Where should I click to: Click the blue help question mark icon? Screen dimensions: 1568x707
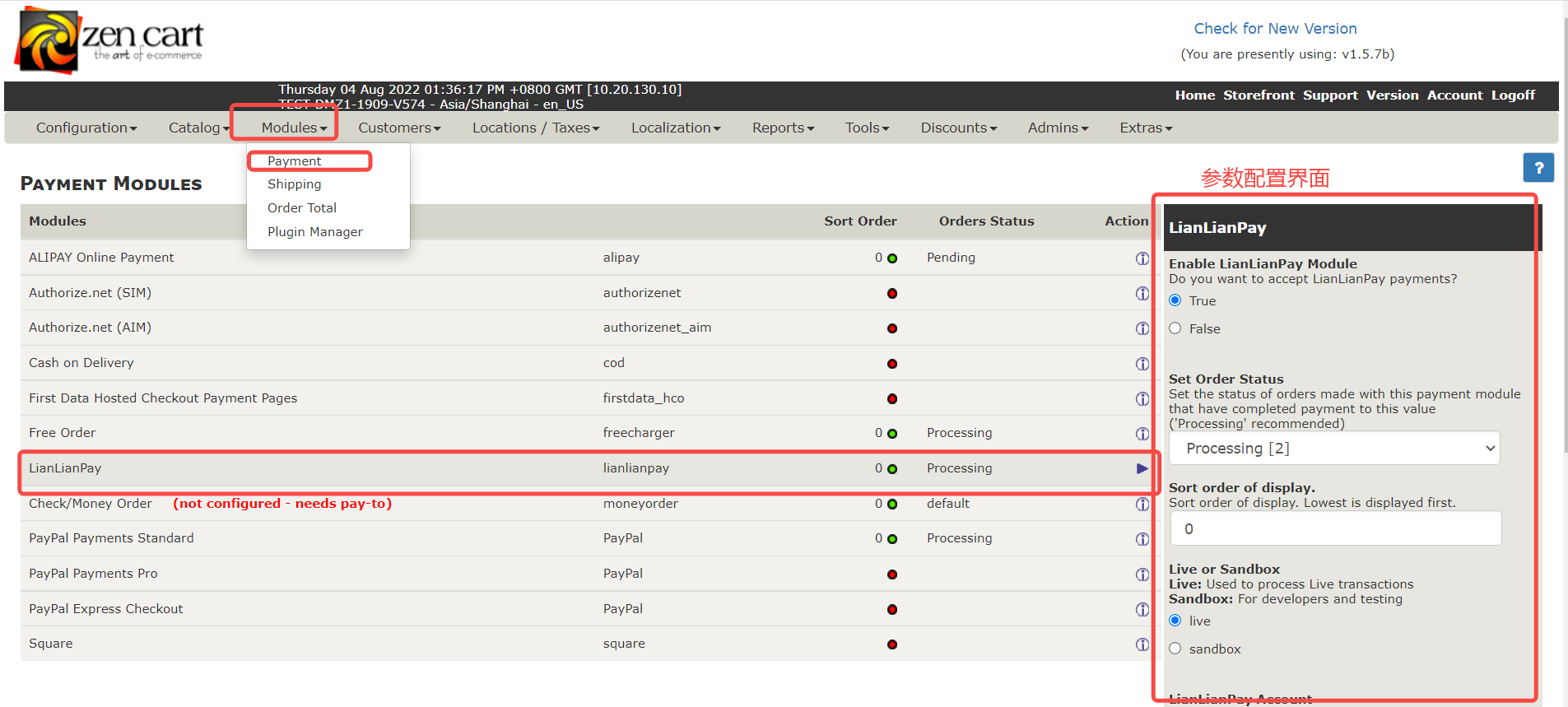tap(1538, 168)
